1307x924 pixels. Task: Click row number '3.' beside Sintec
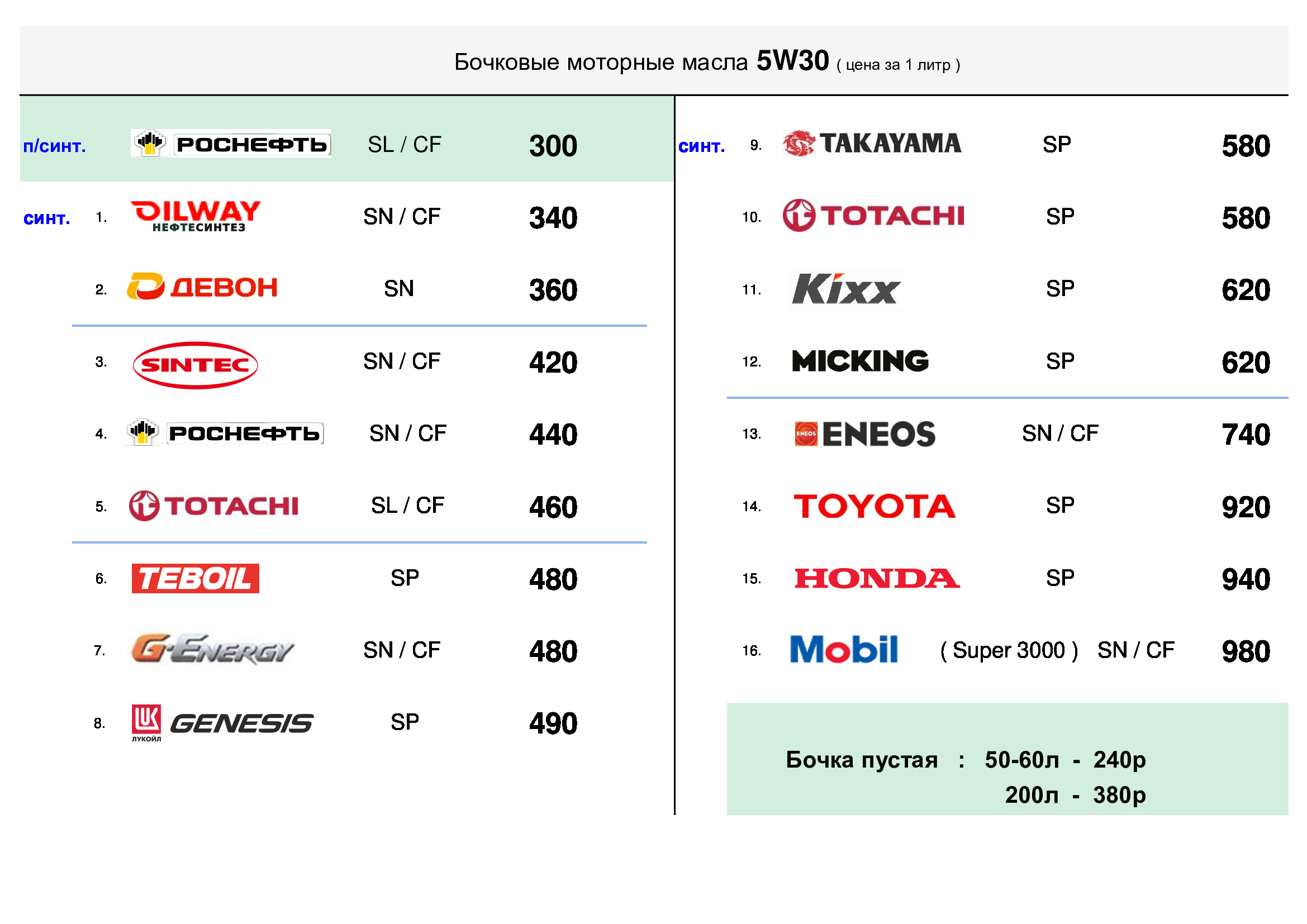point(101,362)
